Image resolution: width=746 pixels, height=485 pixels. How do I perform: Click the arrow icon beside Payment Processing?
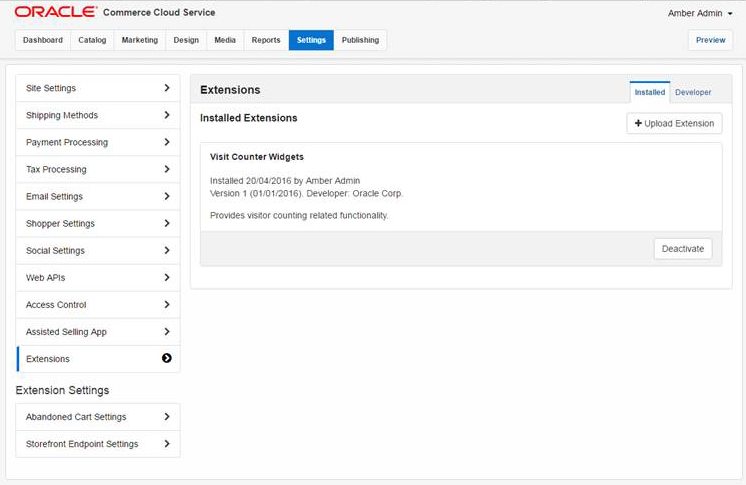(166, 142)
